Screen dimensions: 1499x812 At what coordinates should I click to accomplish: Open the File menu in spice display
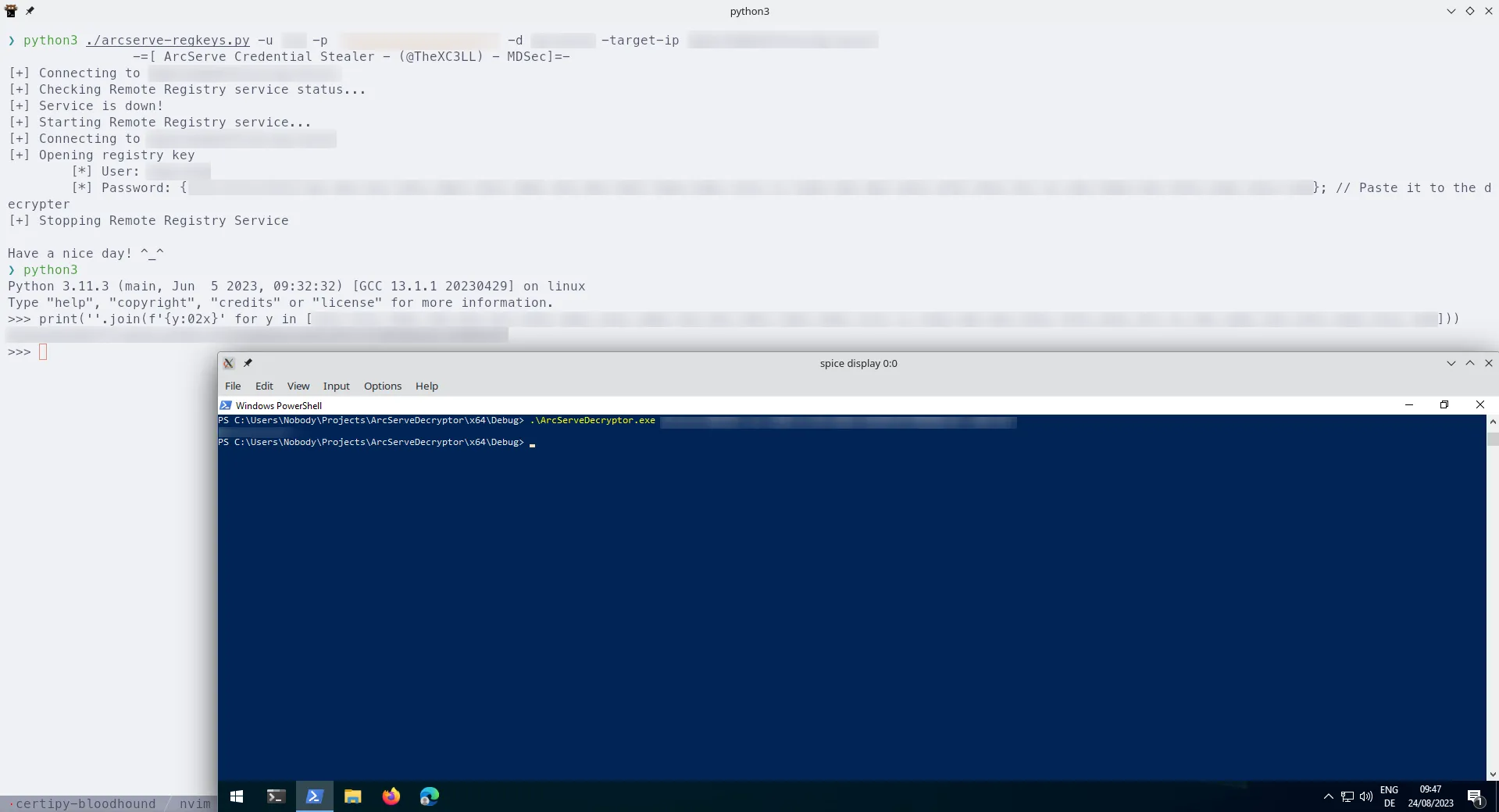tap(233, 386)
